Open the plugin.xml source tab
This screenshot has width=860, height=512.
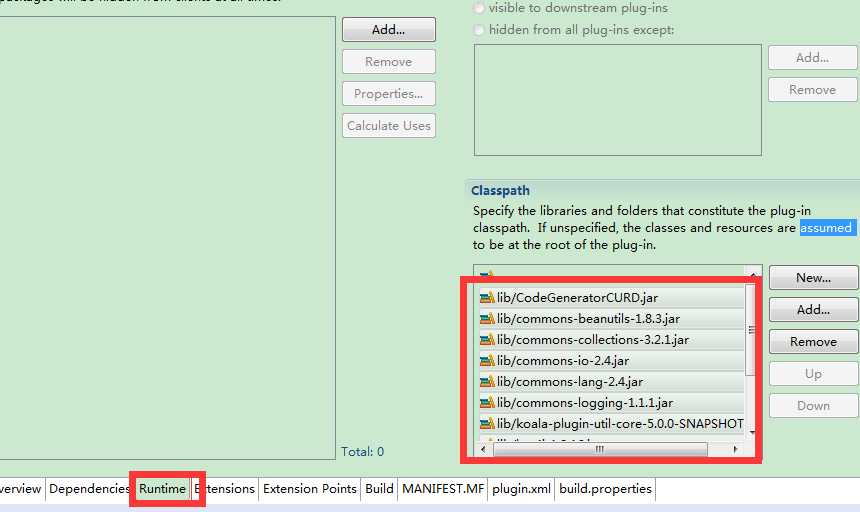pyautogui.click(x=521, y=488)
